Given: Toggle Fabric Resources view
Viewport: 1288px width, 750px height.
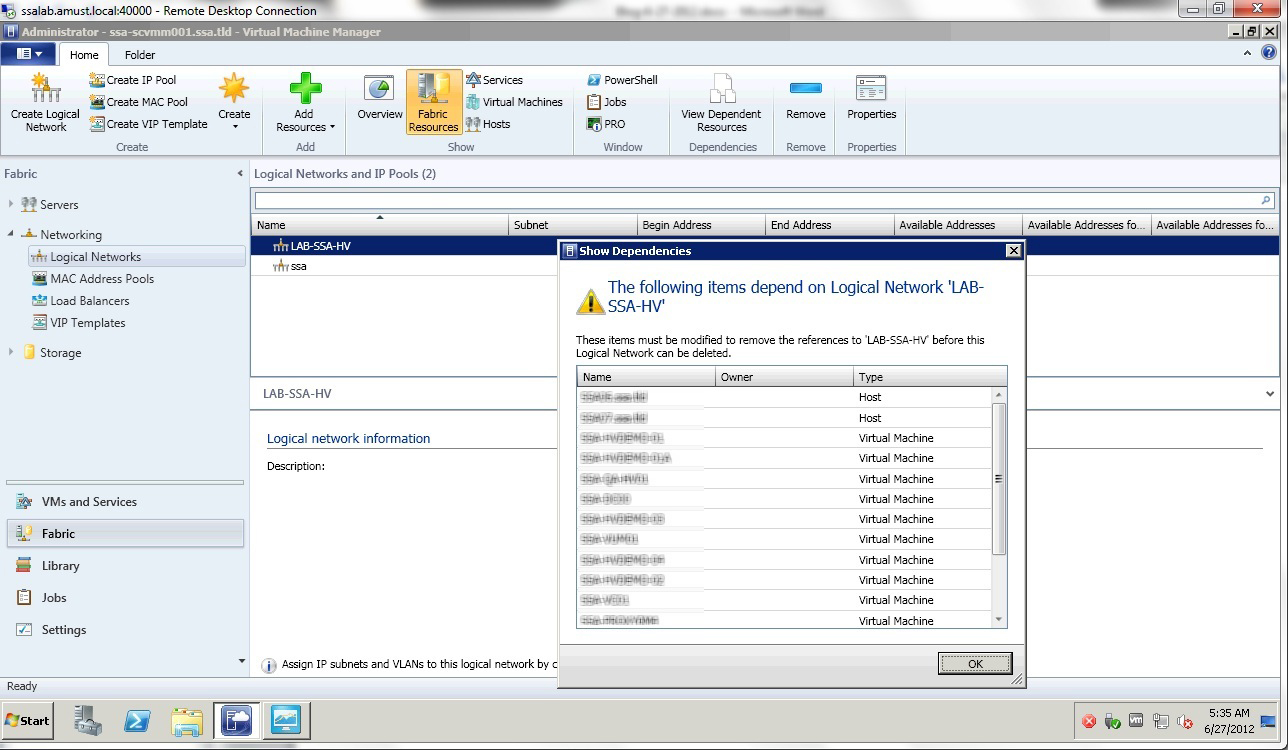Looking at the screenshot, I should tap(433, 103).
